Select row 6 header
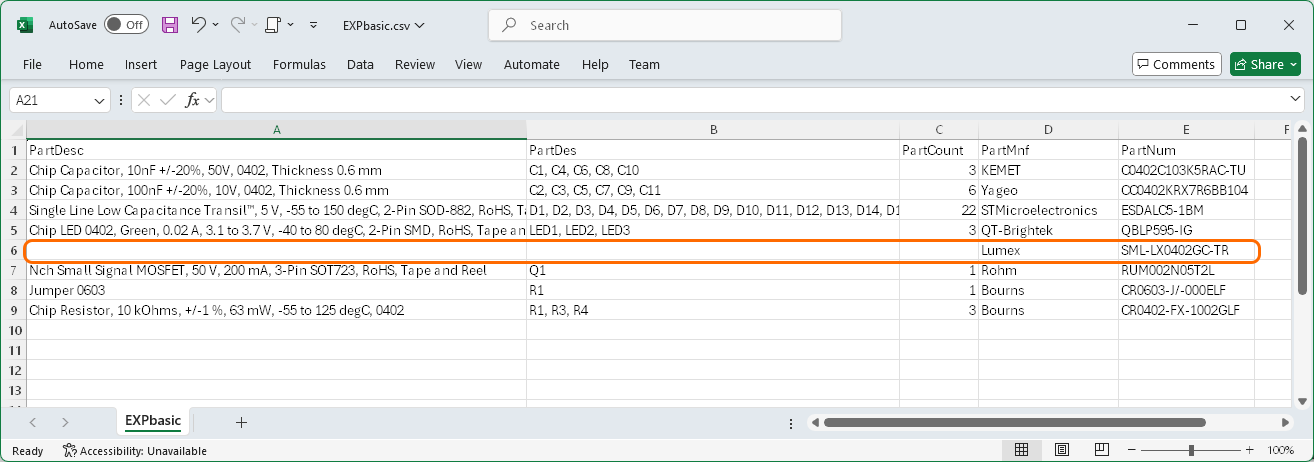The width and height of the screenshot is (1314, 462). 13,250
